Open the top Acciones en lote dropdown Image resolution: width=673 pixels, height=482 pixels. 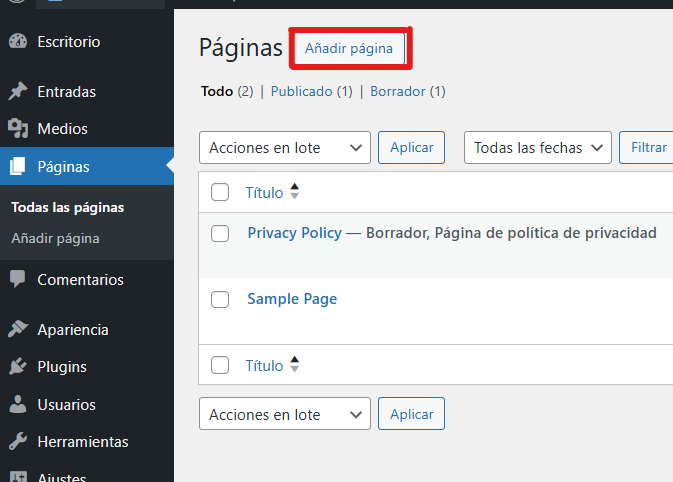(x=285, y=147)
